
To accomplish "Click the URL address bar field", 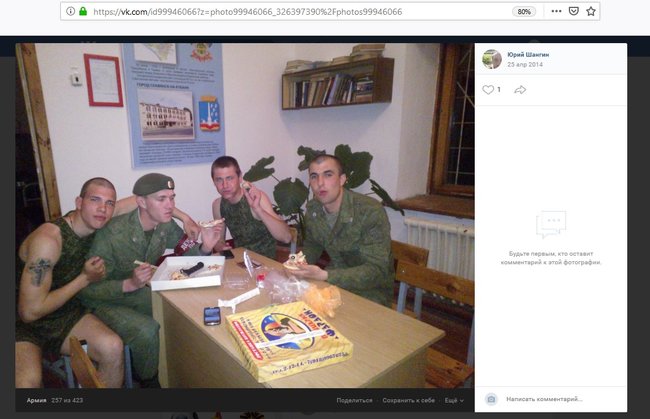I will click(x=300, y=11).
